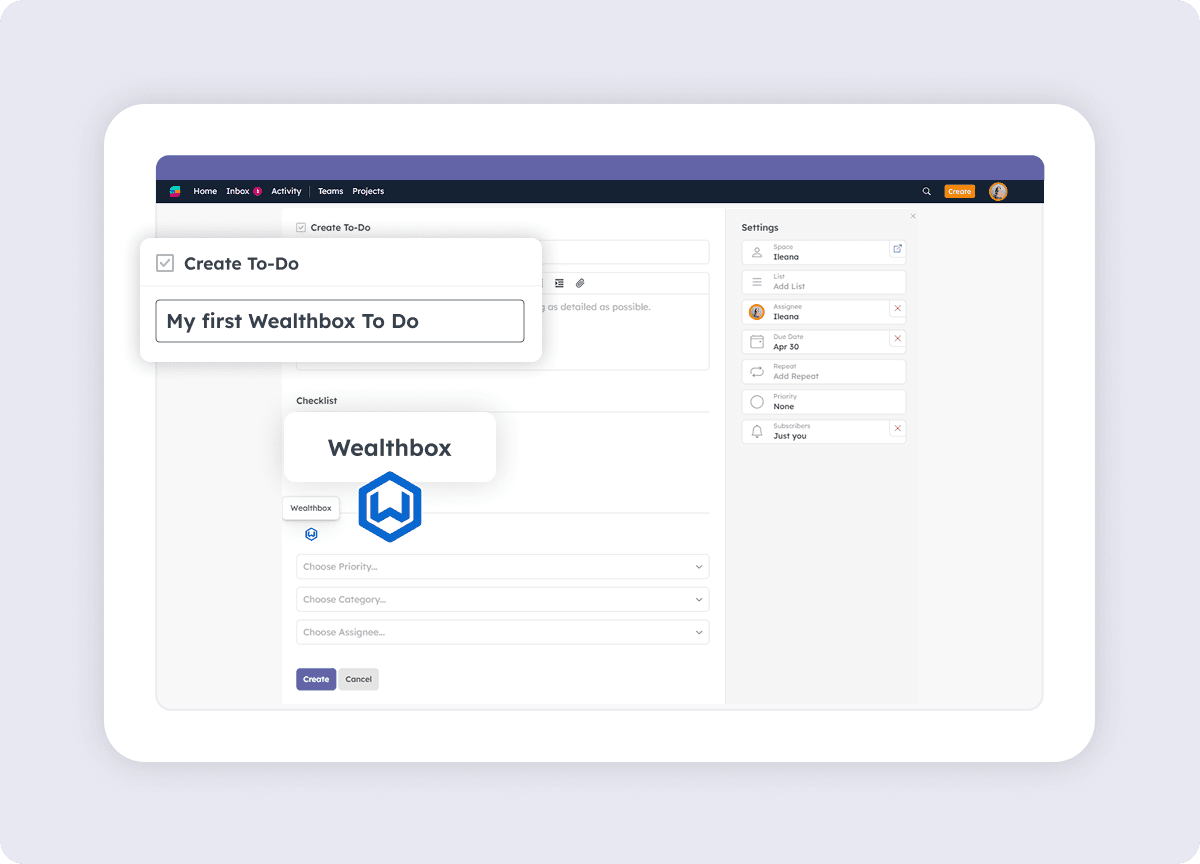
Task: Click the Settings heading text
Action: 760,228
